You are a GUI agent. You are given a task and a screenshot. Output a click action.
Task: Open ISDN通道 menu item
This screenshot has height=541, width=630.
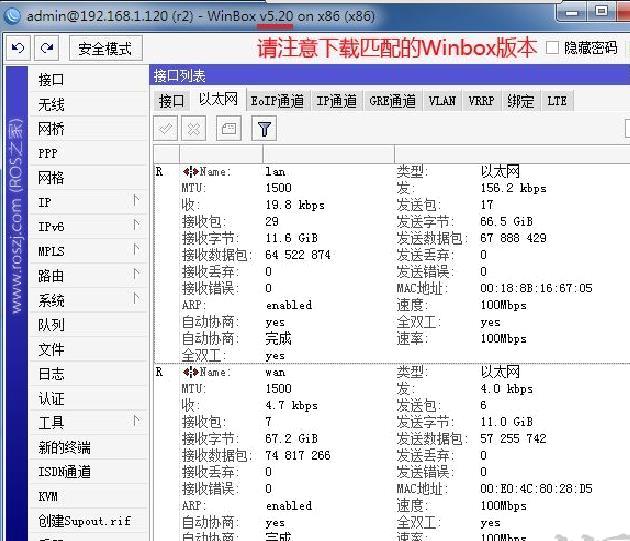pyautogui.click(x=88, y=472)
